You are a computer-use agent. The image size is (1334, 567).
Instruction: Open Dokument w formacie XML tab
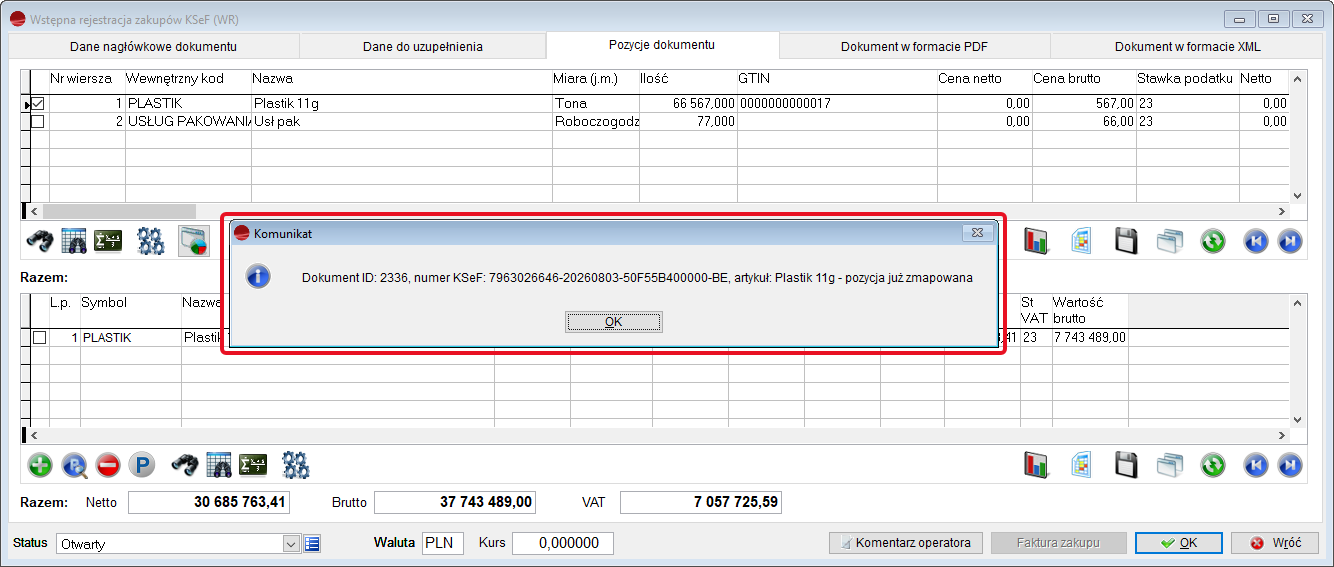tap(1188, 46)
